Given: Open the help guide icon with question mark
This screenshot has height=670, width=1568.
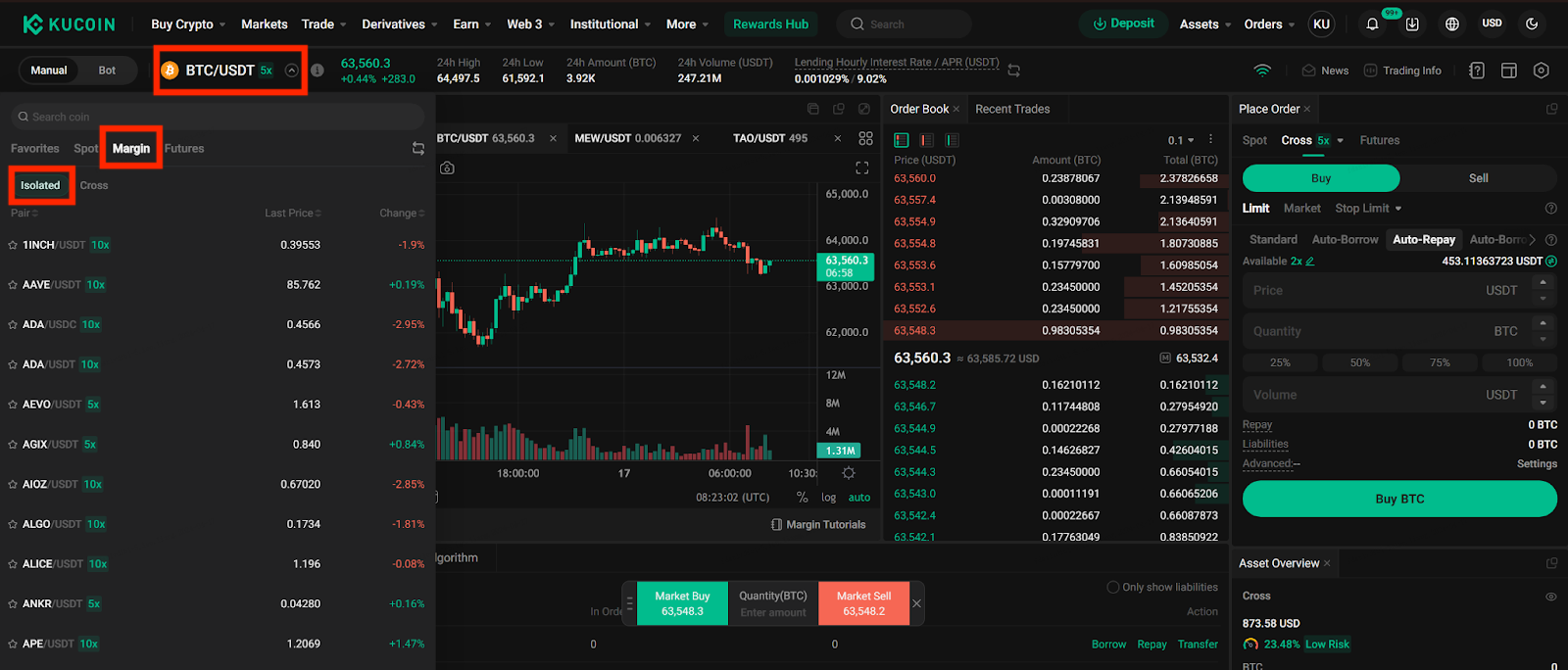Looking at the screenshot, I should click(x=1477, y=71).
